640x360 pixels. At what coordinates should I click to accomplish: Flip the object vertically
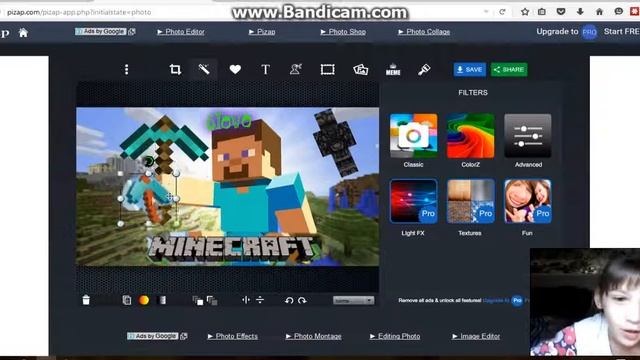coord(260,300)
